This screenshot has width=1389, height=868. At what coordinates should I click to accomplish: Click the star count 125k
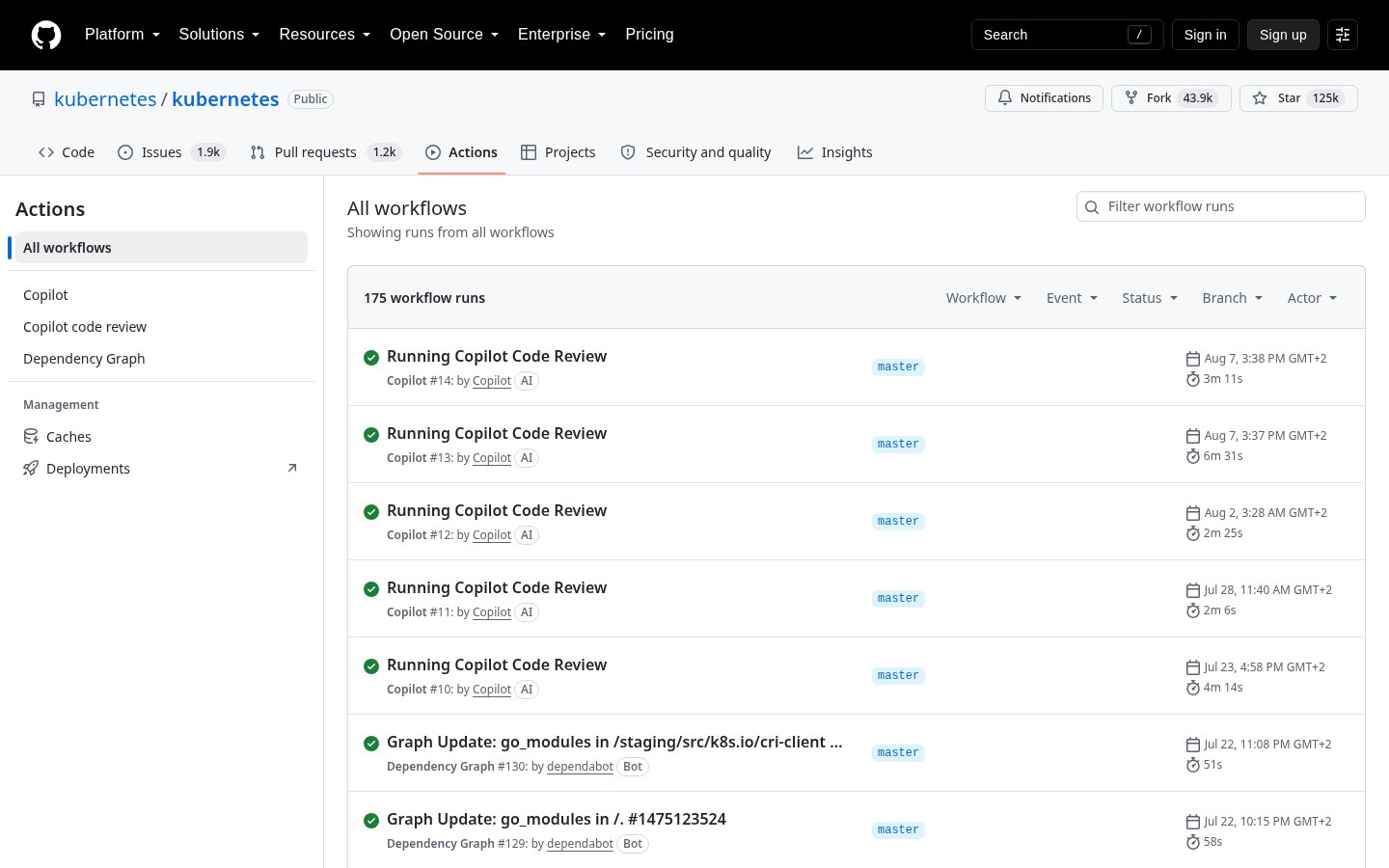coord(1326,98)
